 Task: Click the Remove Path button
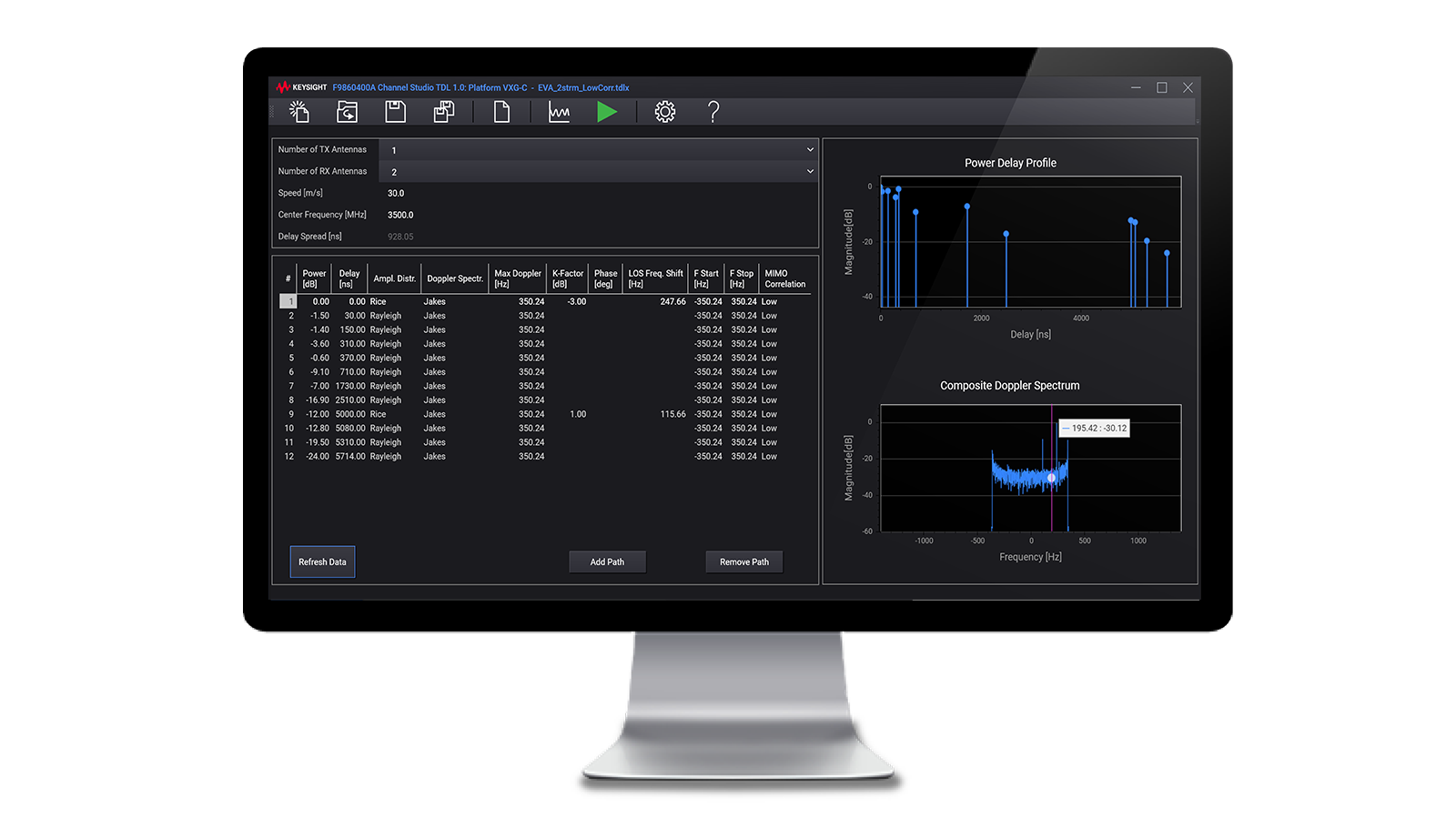point(743,562)
